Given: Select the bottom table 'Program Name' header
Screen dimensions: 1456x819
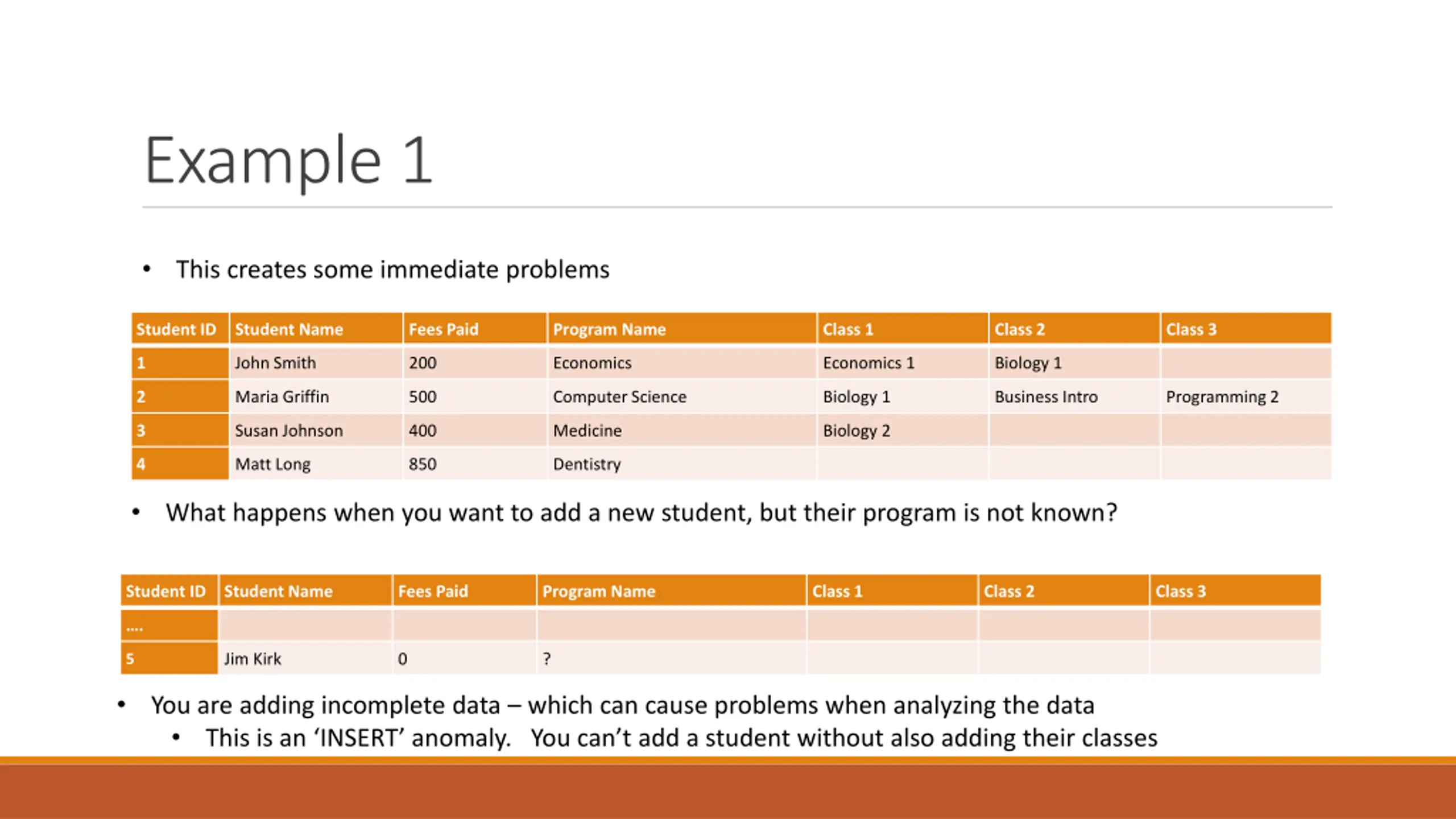Looking at the screenshot, I should pos(671,591).
